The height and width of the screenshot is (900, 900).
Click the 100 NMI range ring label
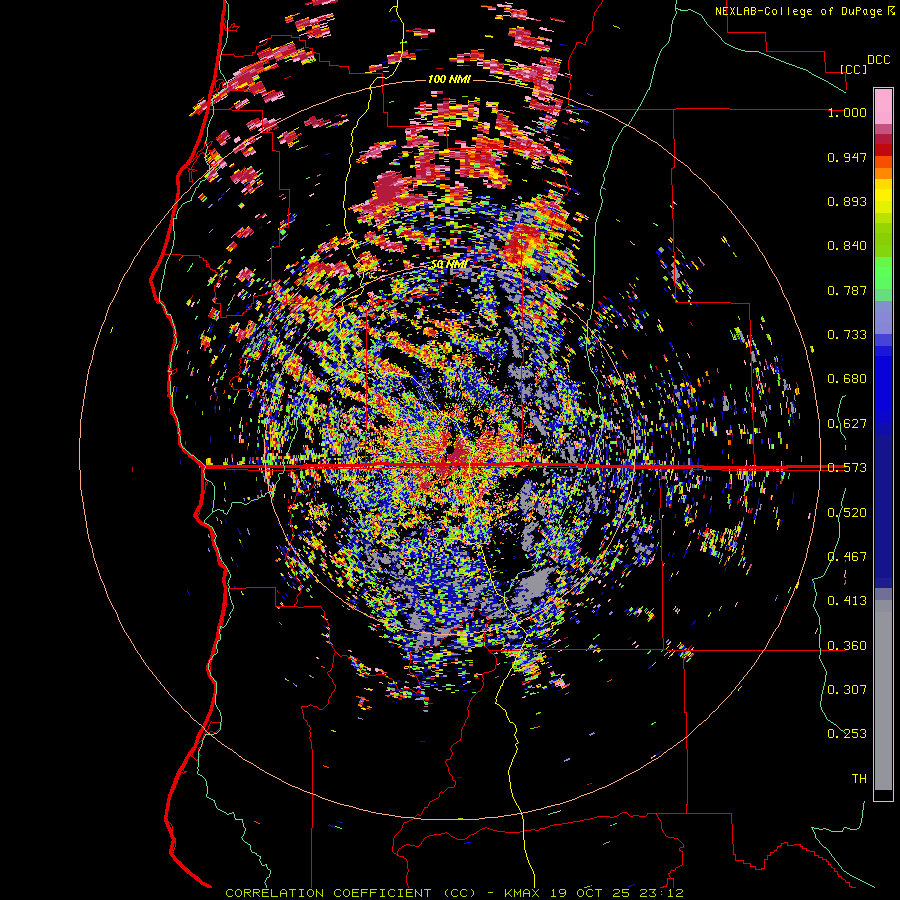point(449,79)
